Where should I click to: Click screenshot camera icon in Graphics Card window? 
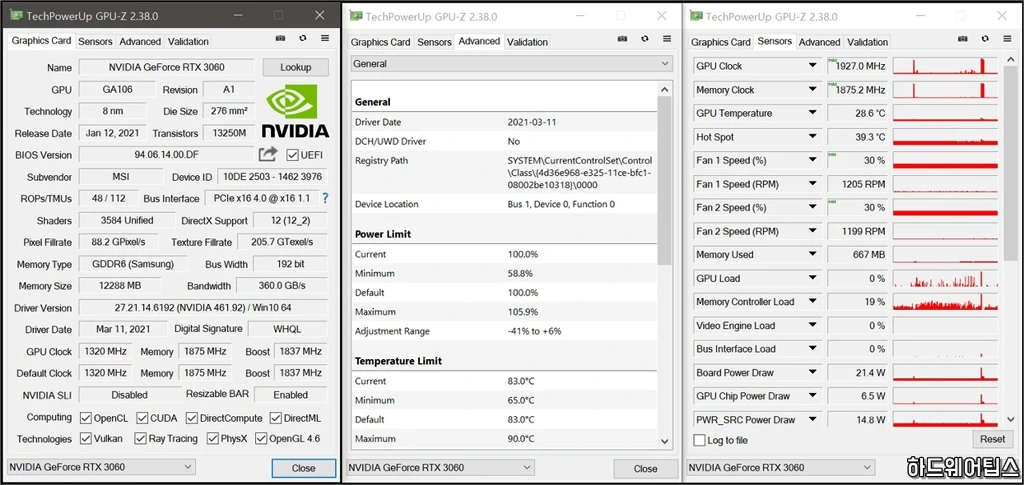[x=281, y=39]
